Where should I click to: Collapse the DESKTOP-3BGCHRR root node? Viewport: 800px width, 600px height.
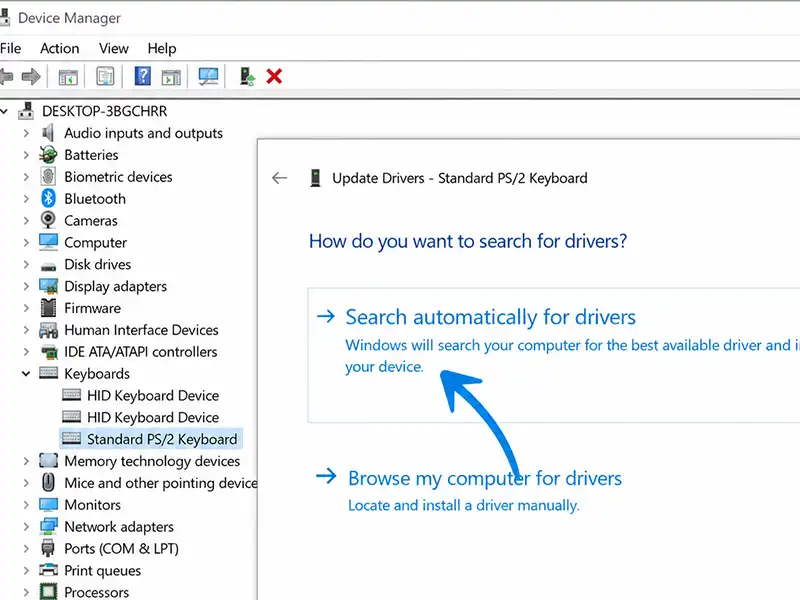tap(5, 111)
